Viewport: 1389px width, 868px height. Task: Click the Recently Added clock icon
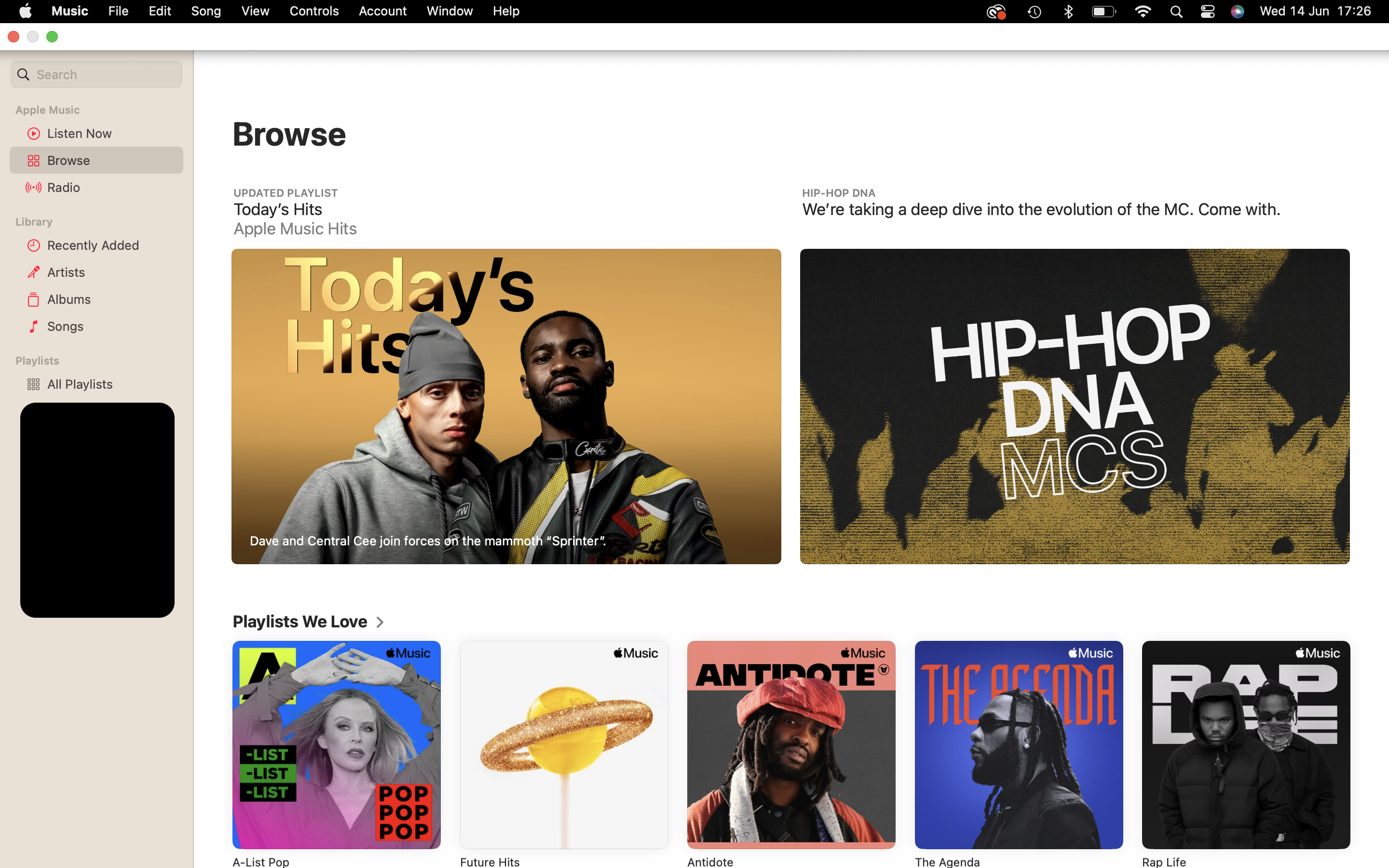point(34,246)
